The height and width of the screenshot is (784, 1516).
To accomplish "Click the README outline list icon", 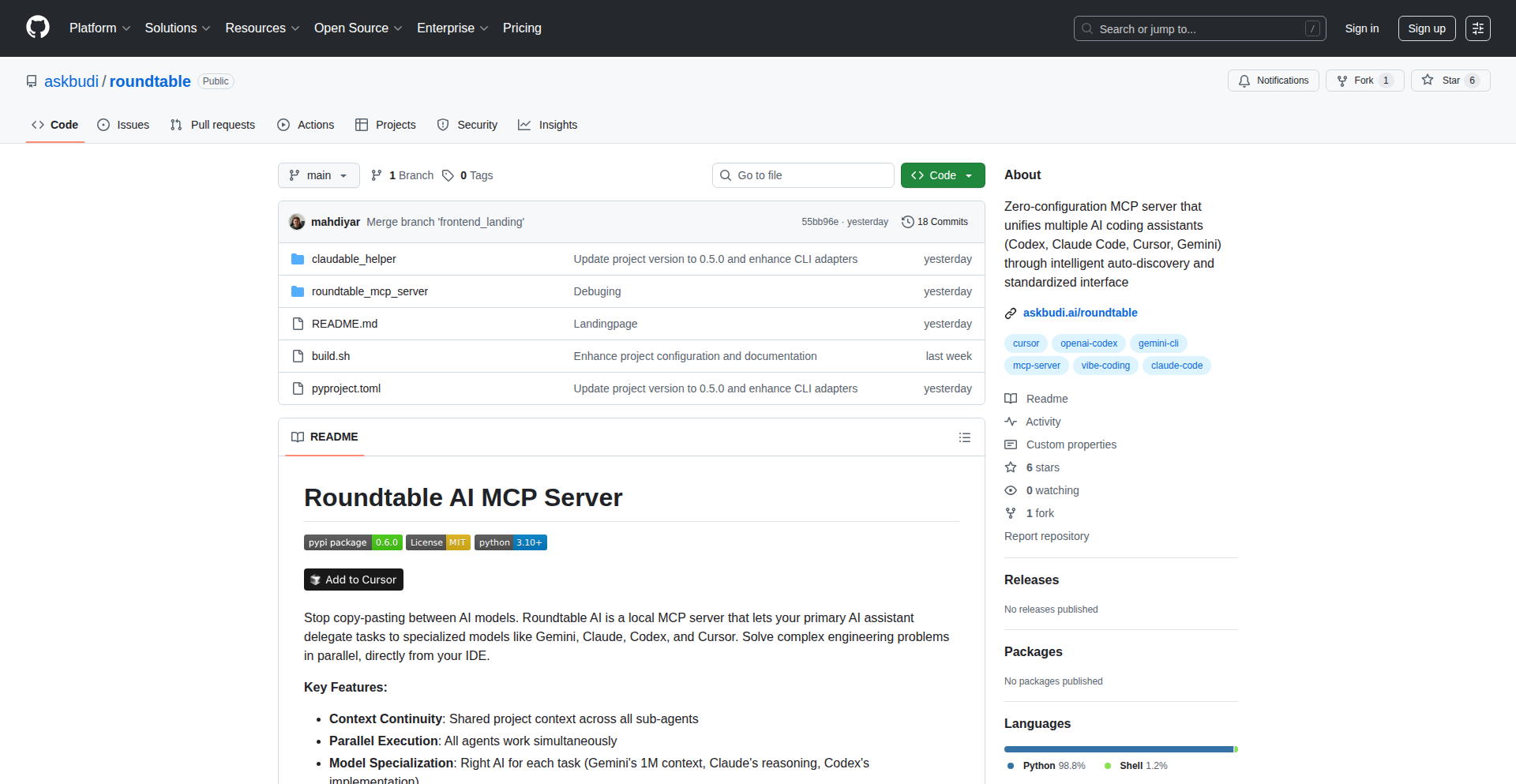I will click(965, 437).
